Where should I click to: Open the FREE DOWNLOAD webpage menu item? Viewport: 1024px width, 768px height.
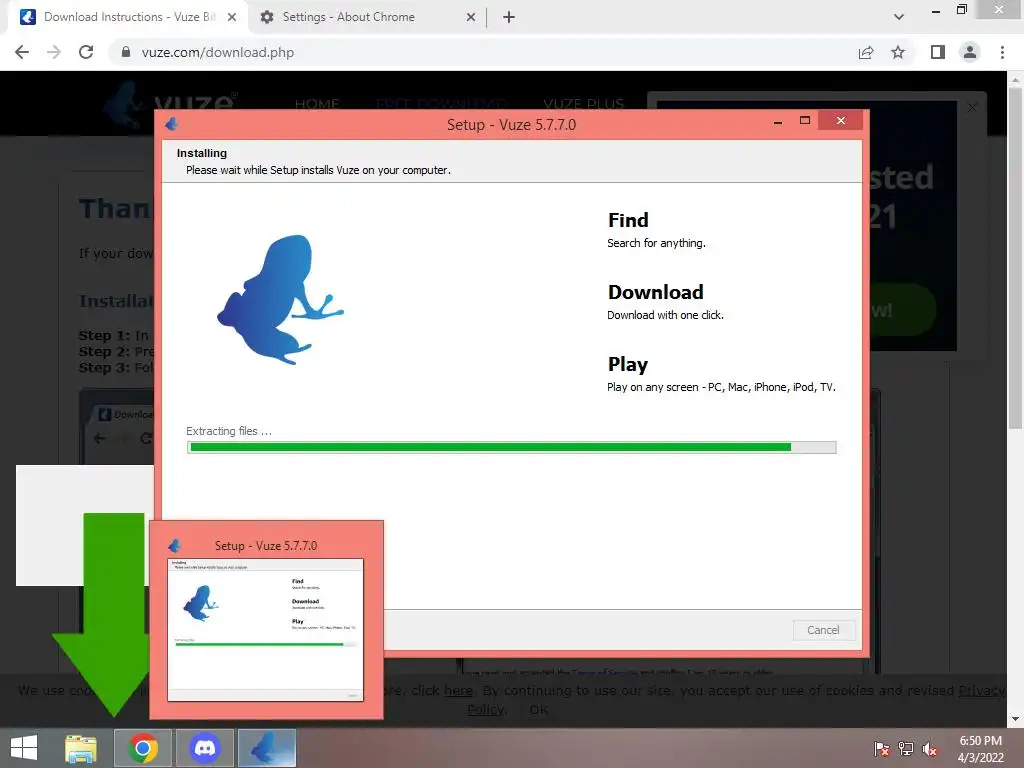click(x=441, y=104)
